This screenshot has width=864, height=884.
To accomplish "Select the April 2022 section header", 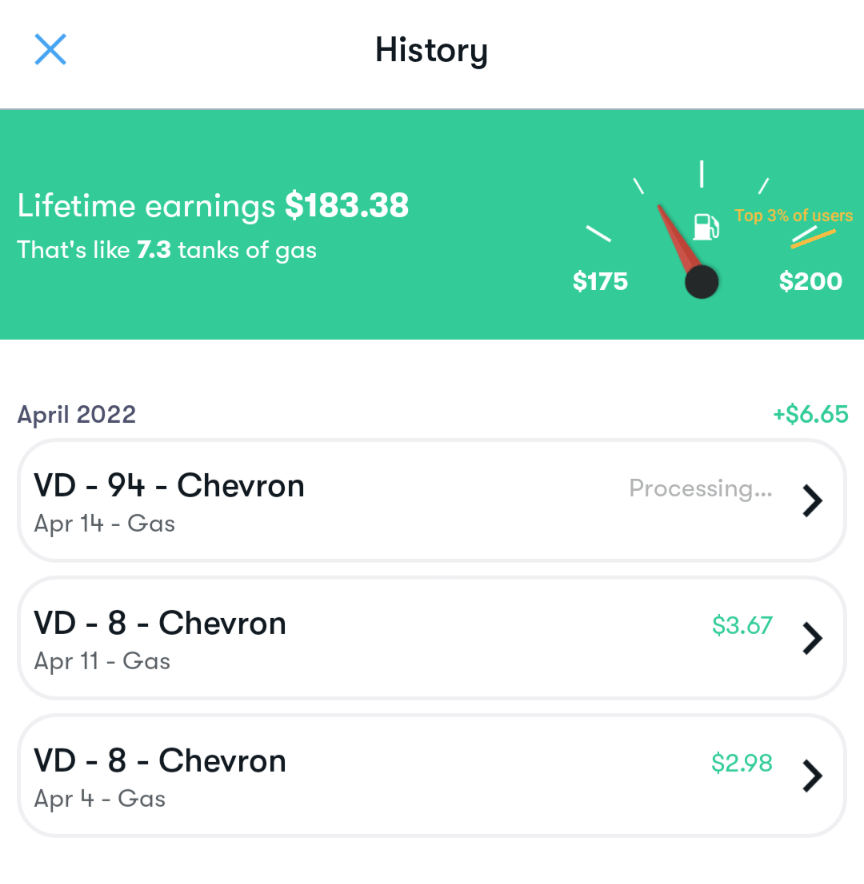I will pos(77,414).
